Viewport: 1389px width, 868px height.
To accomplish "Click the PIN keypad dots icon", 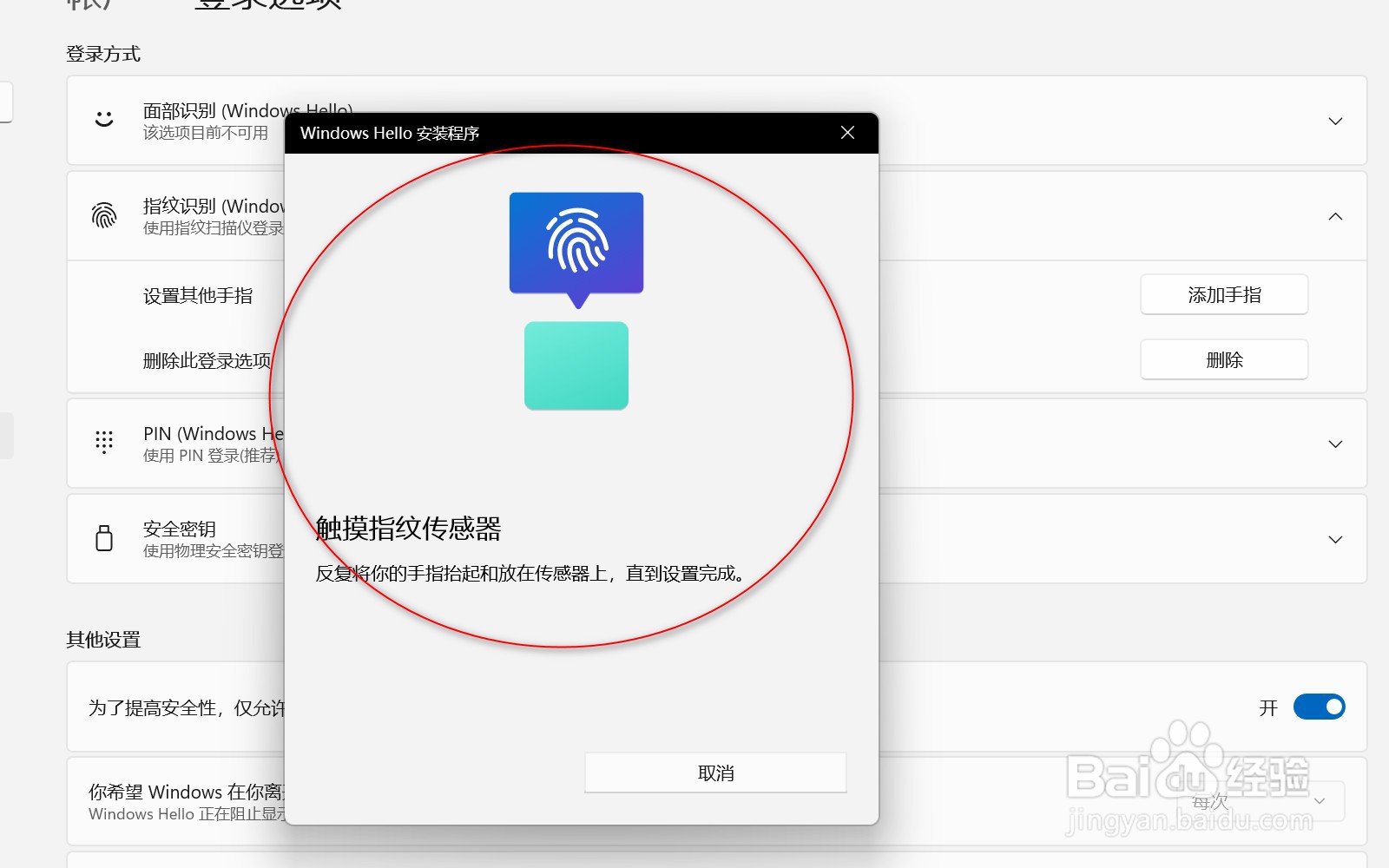I will (x=104, y=443).
